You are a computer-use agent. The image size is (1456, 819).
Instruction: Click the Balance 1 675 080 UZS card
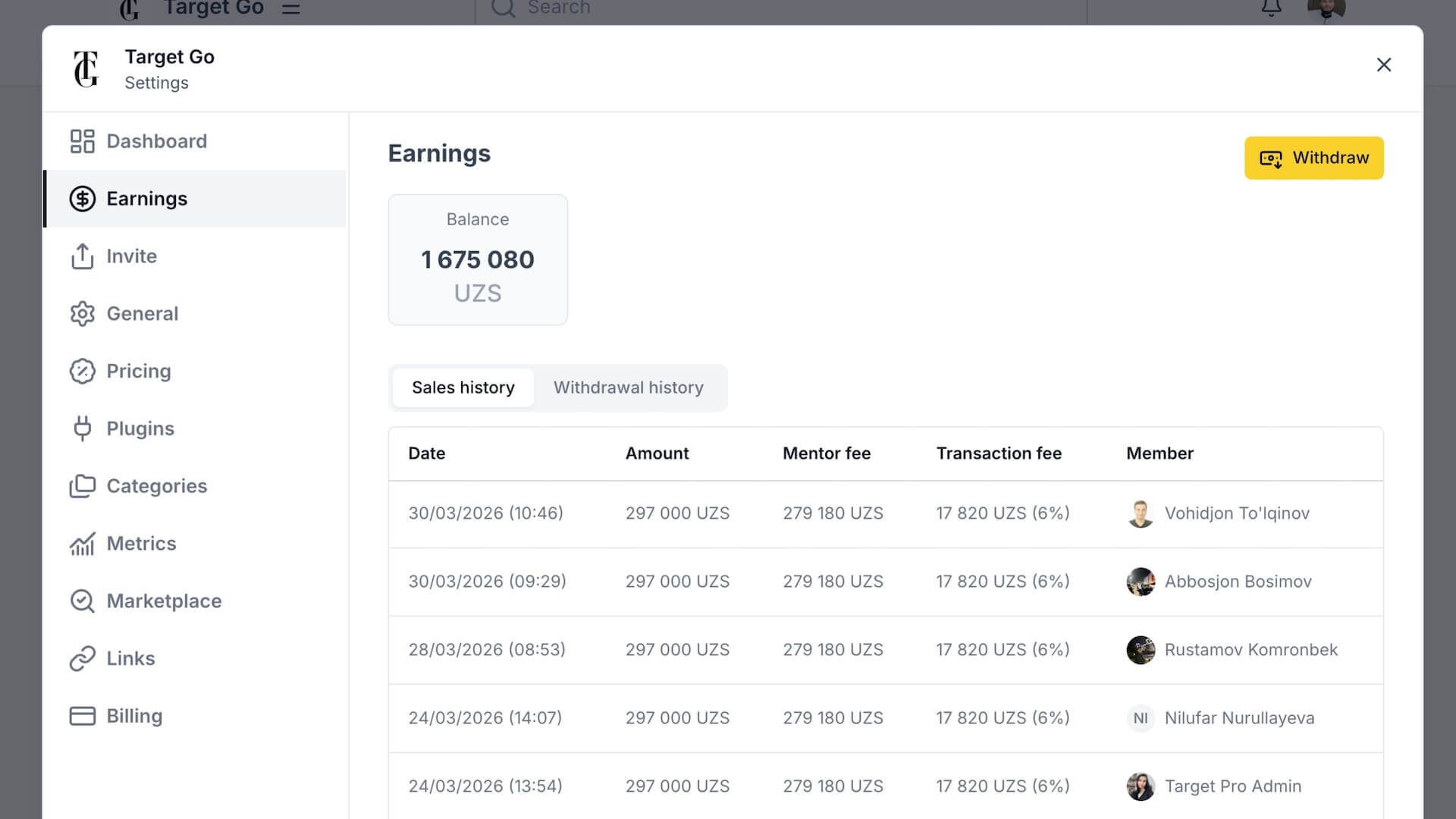(x=478, y=260)
